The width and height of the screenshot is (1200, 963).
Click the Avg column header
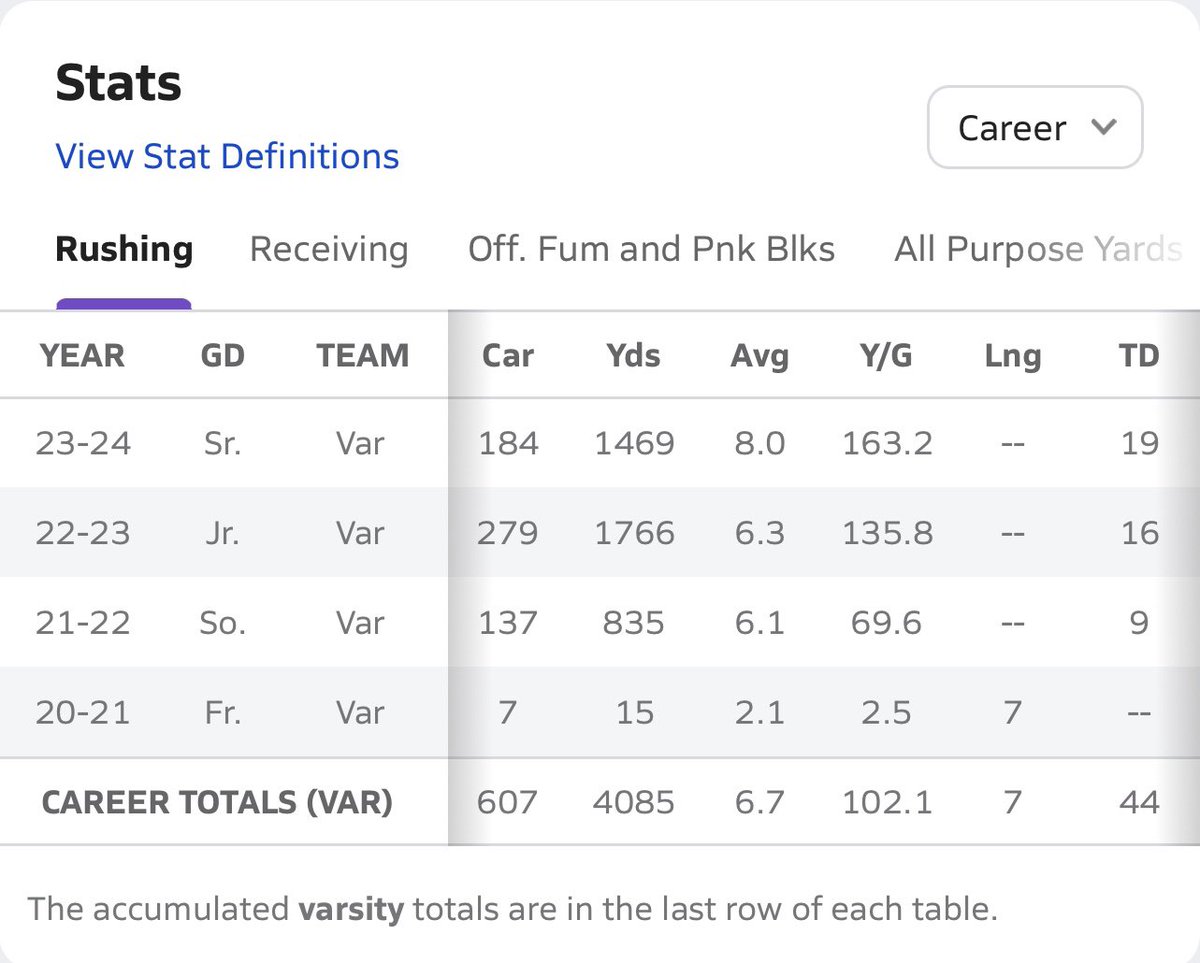click(759, 355)
